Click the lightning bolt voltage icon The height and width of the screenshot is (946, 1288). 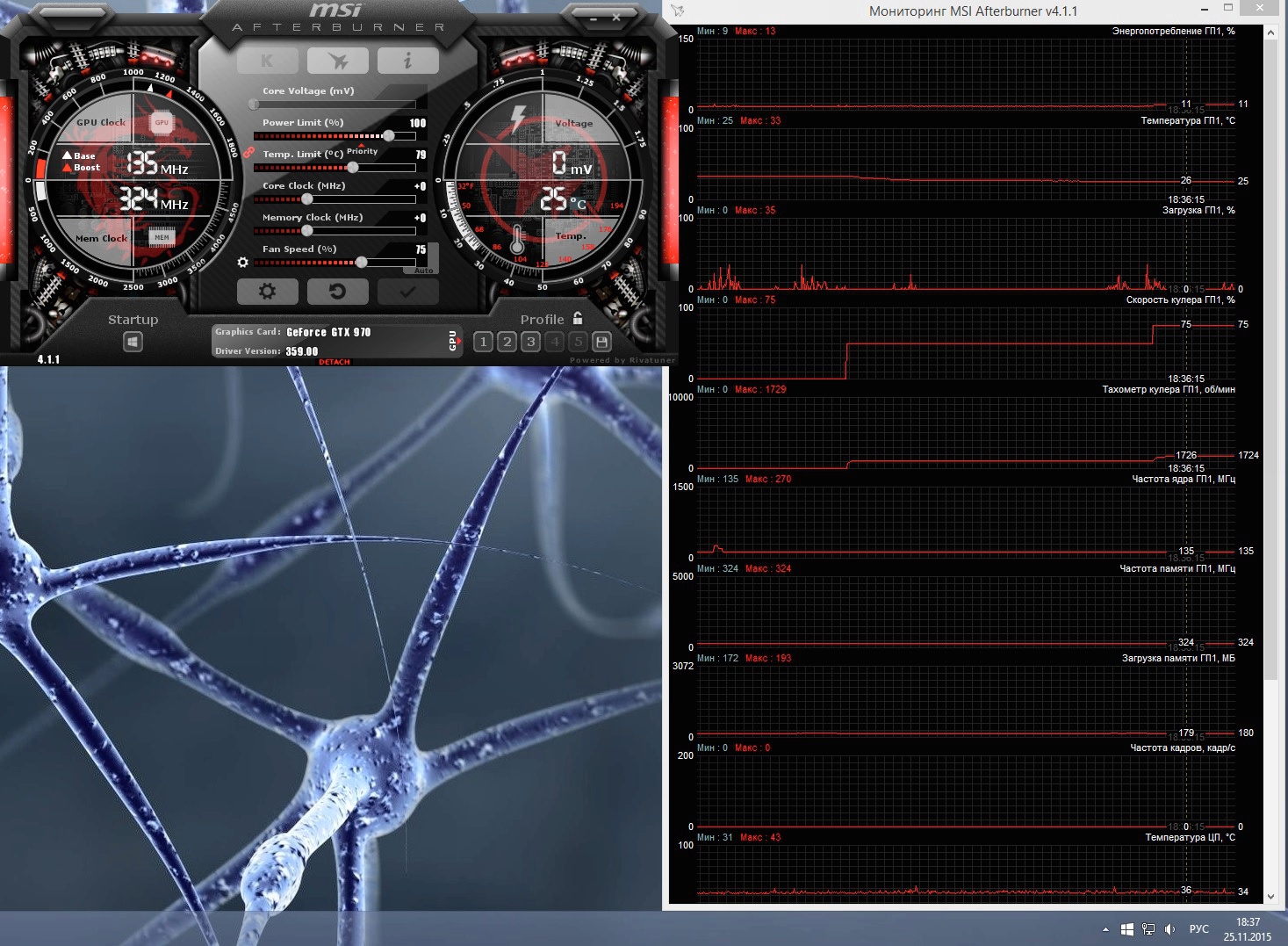[518, 120]
